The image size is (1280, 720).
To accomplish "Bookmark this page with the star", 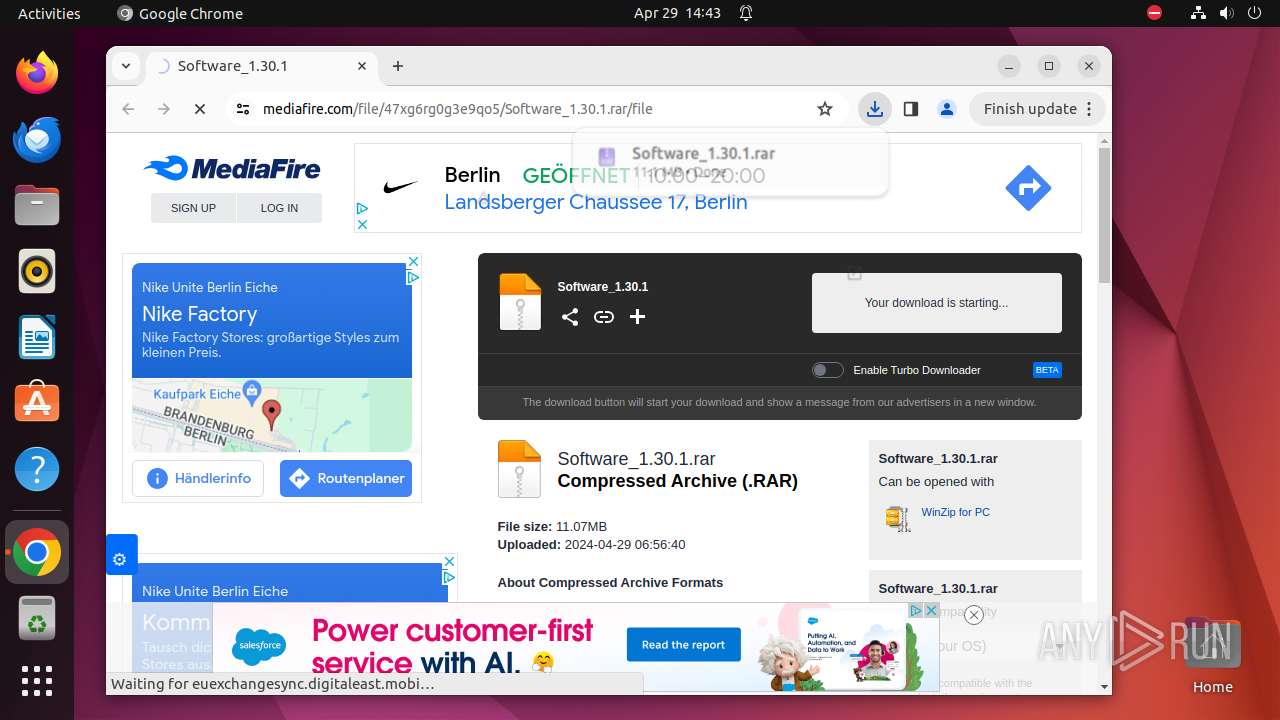I will tap(825, 109).
